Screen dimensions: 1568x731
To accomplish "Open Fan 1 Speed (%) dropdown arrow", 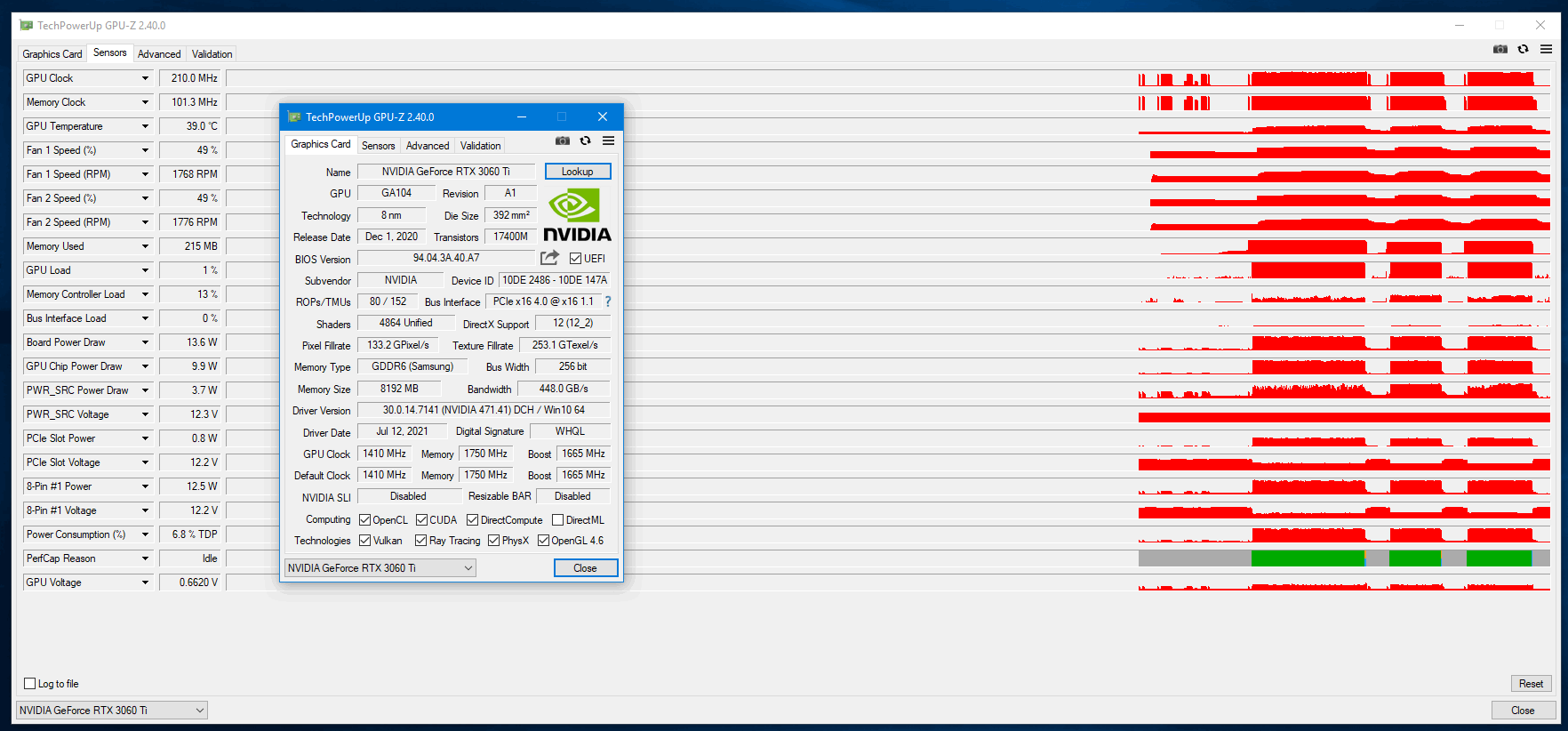I will point(145,150).
